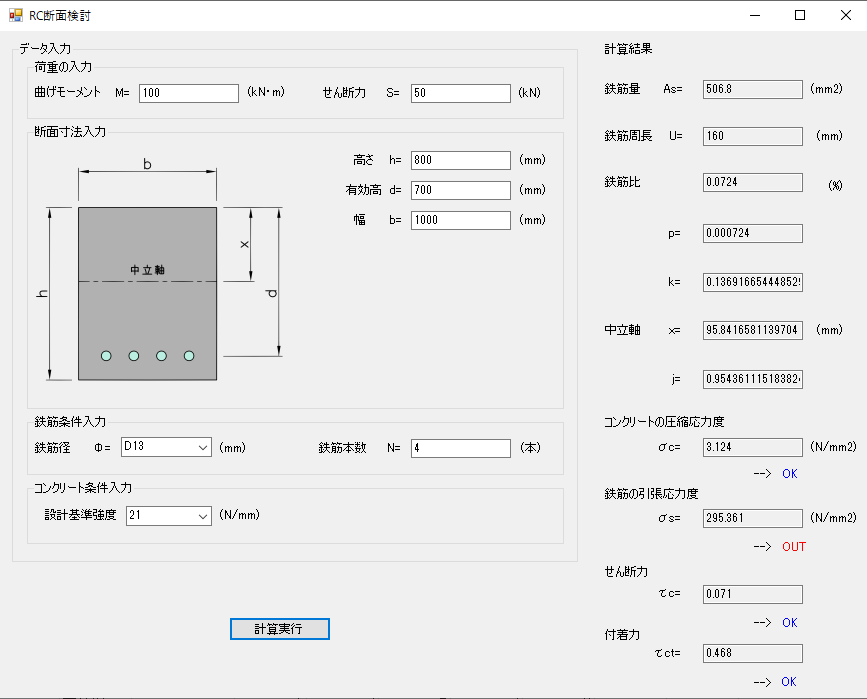Minimize the RC断面検討 window
This screenshot has height=699, width=867.
tap(755, 15)
